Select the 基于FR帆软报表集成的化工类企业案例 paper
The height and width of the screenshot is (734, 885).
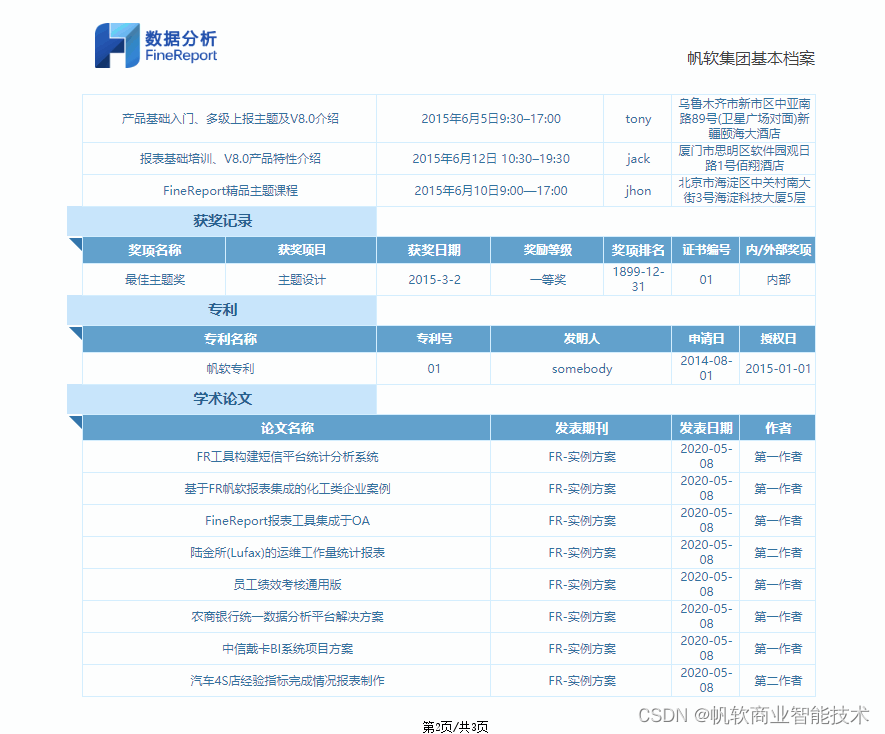tap(287, 488)
